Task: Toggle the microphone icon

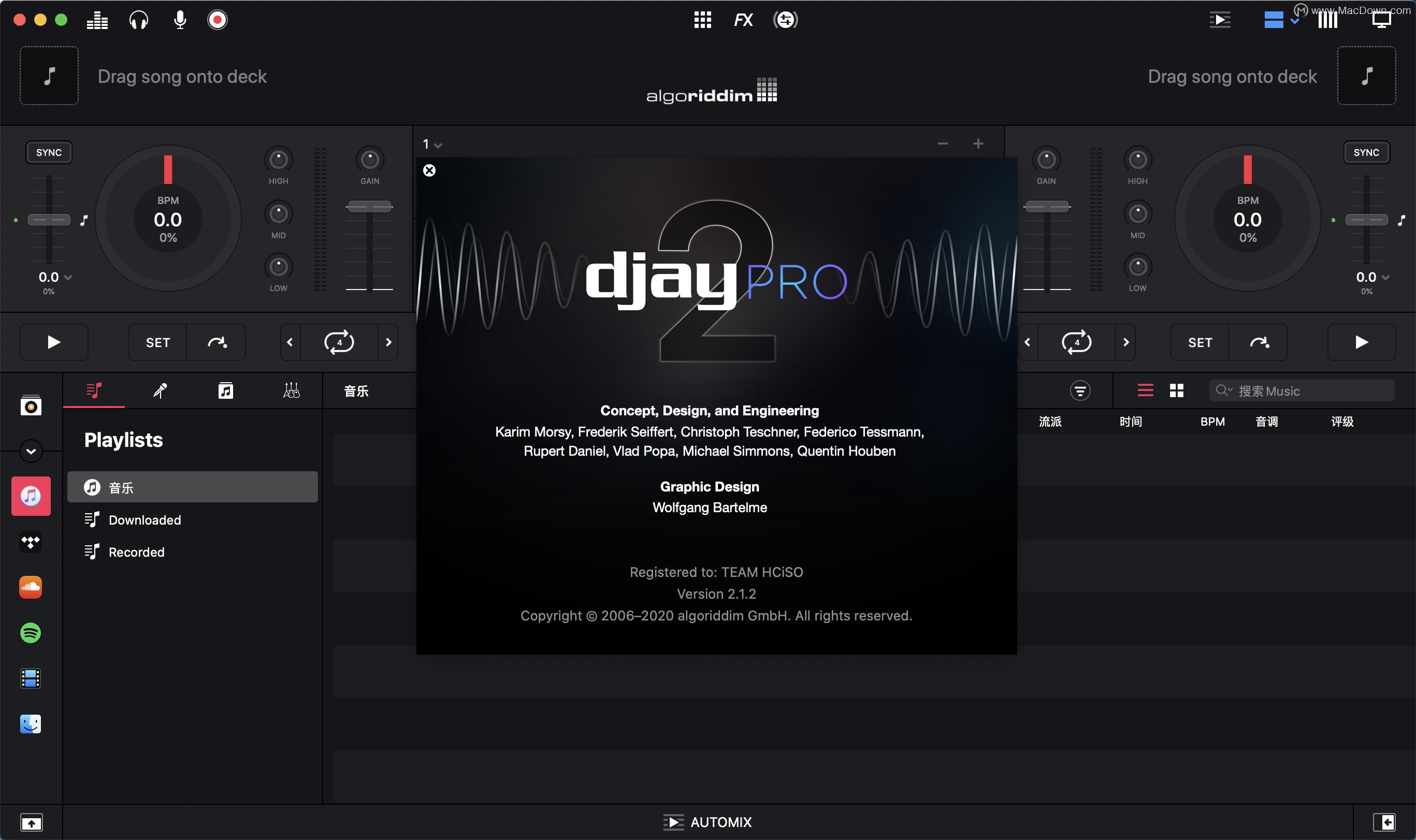Action: pos(180,20)
